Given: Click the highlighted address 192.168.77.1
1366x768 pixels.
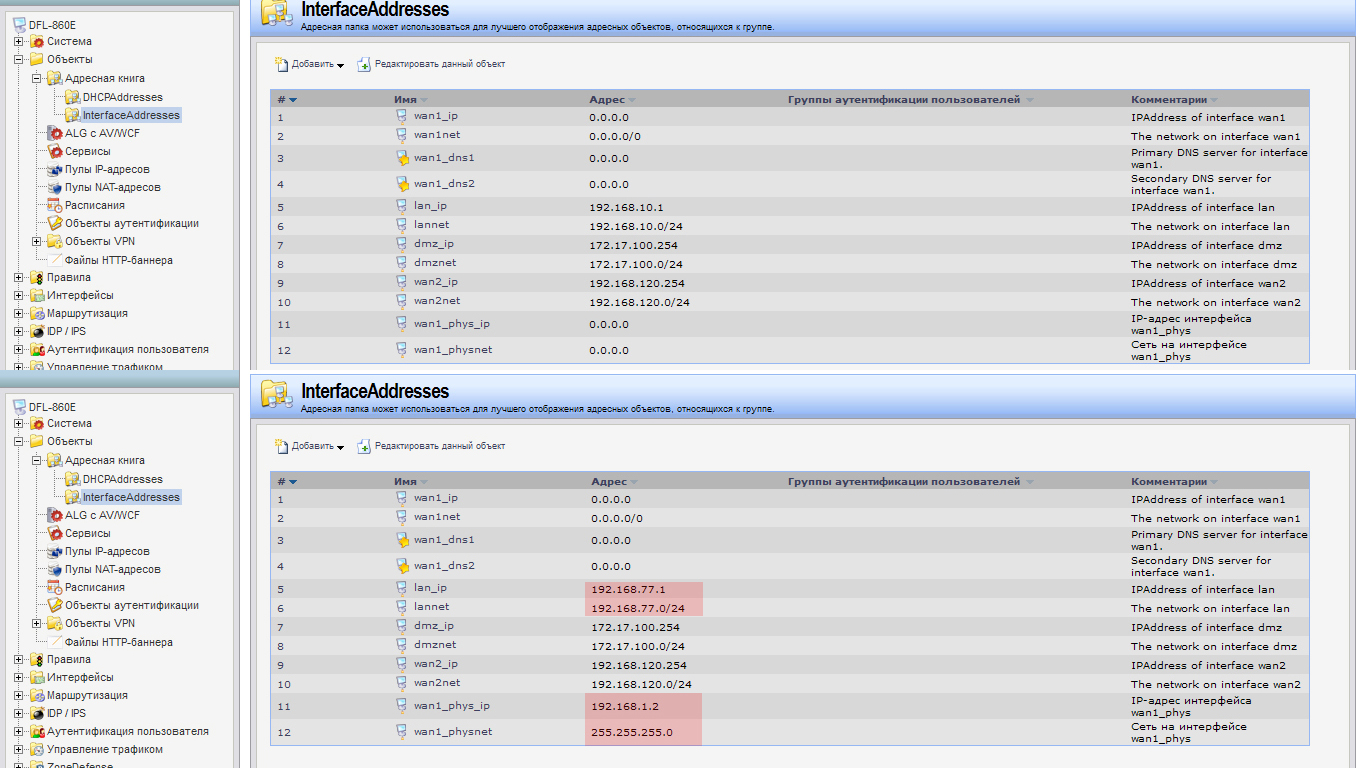Looking at the screenshot, I should [628, 589].
